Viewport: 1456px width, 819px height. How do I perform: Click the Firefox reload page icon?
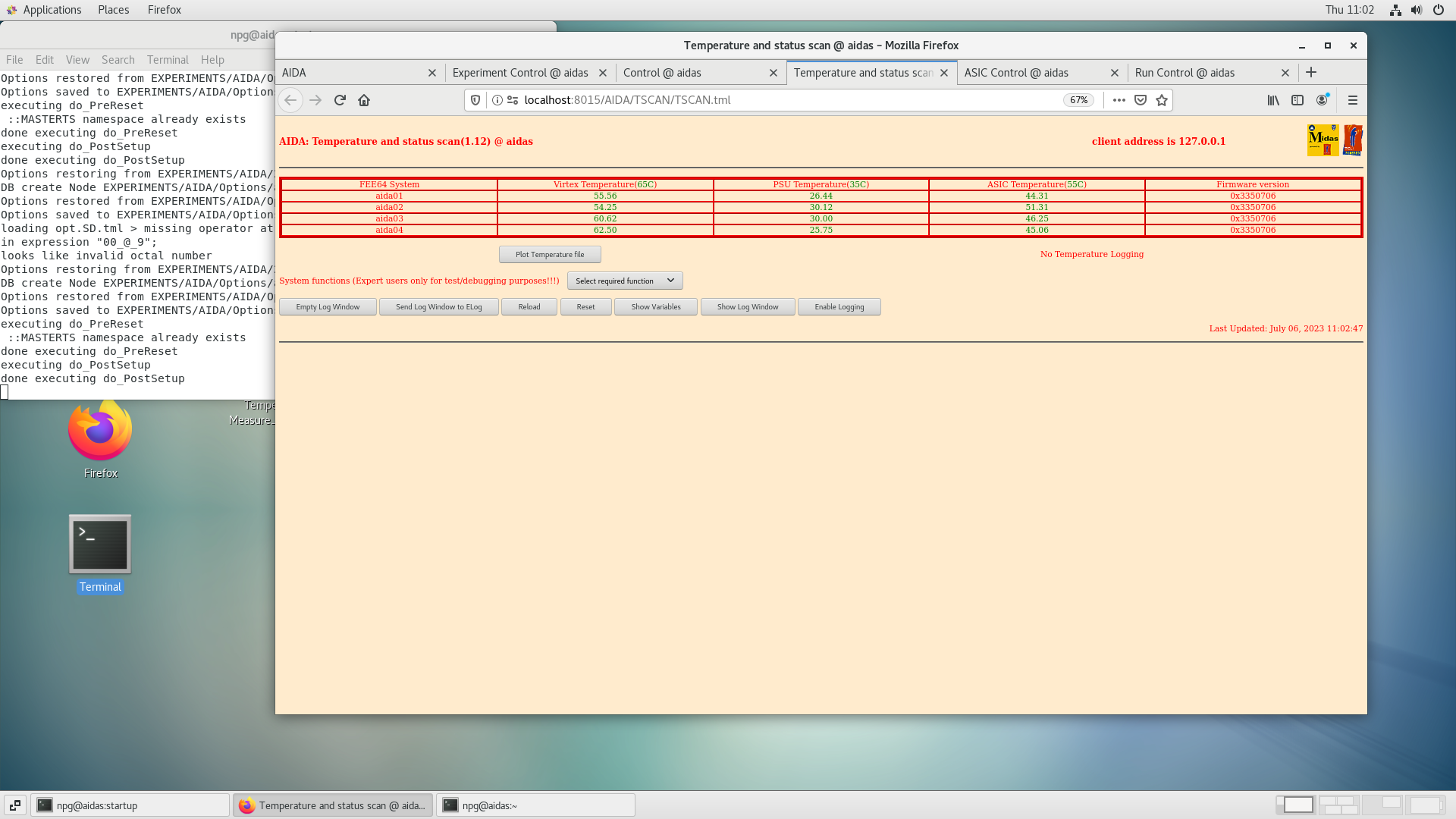340,100
